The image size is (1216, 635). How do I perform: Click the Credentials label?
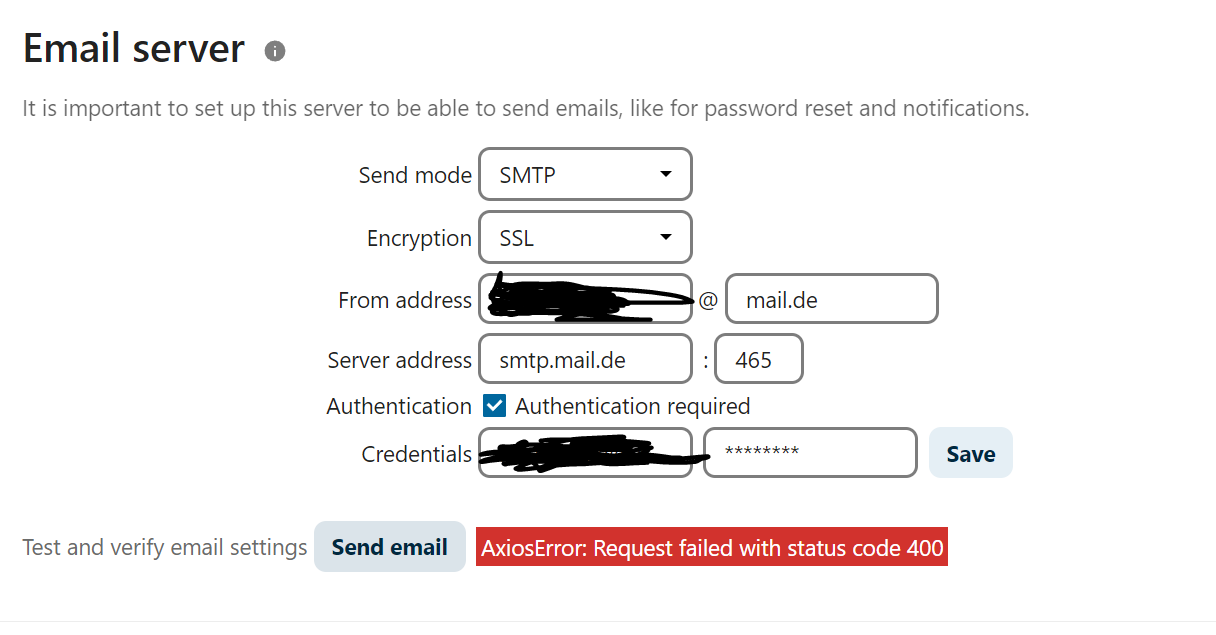(416, 454)
